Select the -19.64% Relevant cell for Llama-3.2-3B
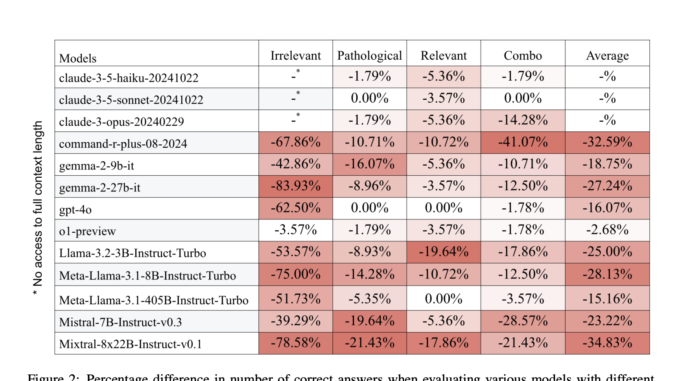 (x=443, y=252)
